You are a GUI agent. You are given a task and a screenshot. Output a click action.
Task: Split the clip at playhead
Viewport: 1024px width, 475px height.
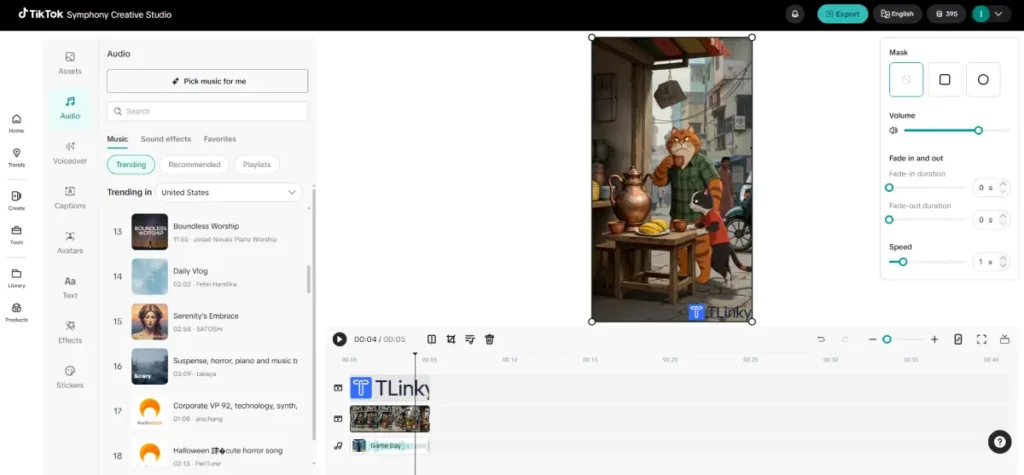click(x=432, y=339)
